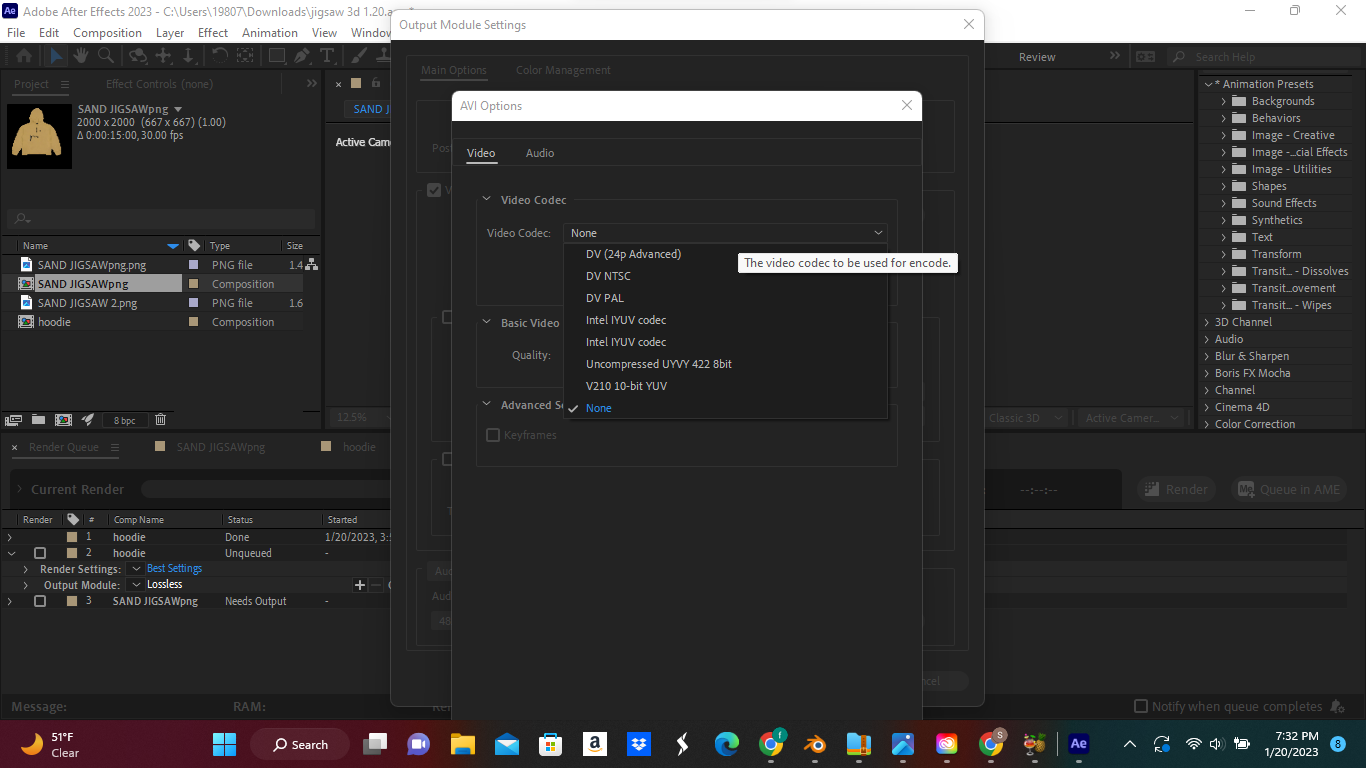Switch to the Audio tab in AVI Options
Viewport: 1366px width, 768px height.
click(x=540, y=153)
